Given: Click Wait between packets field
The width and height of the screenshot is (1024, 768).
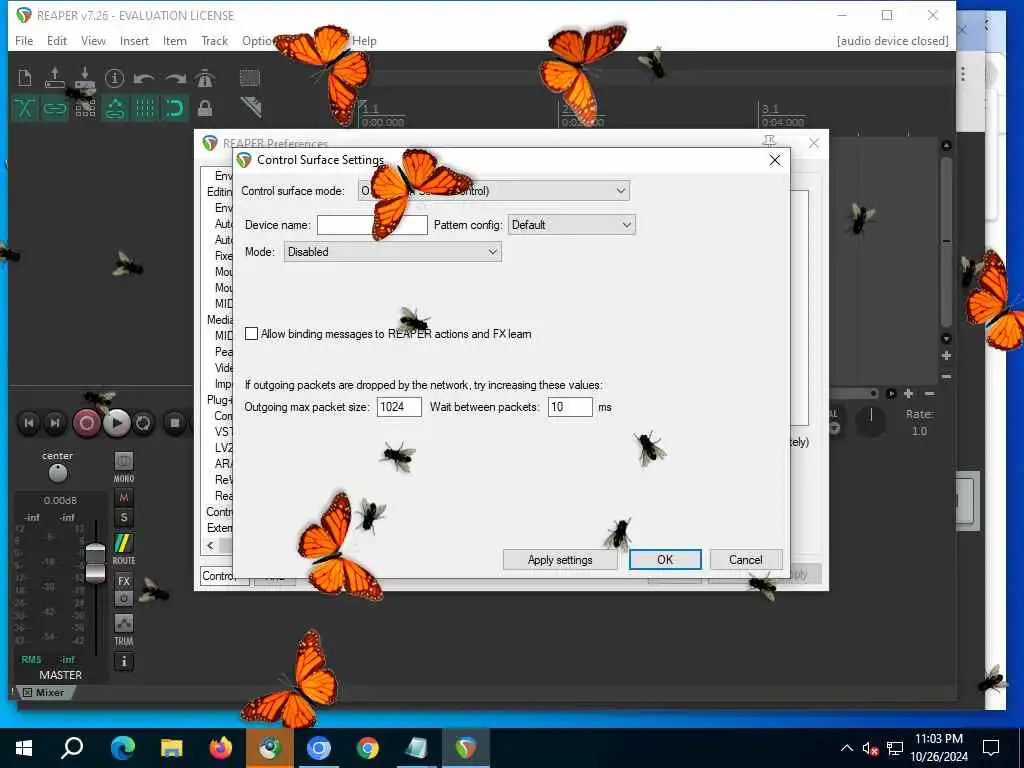Looking at the screenshot, I should tap(570, 407).
